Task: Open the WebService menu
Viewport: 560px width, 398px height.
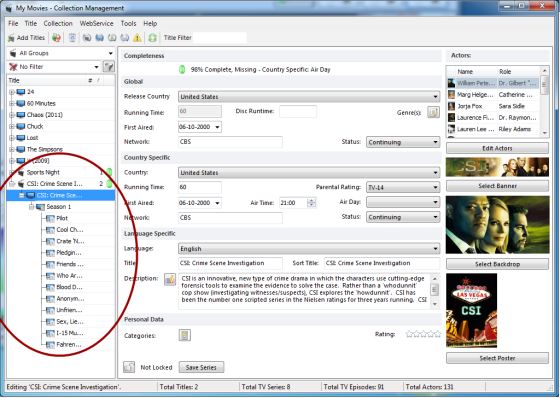Action: (x=96, y=23)
